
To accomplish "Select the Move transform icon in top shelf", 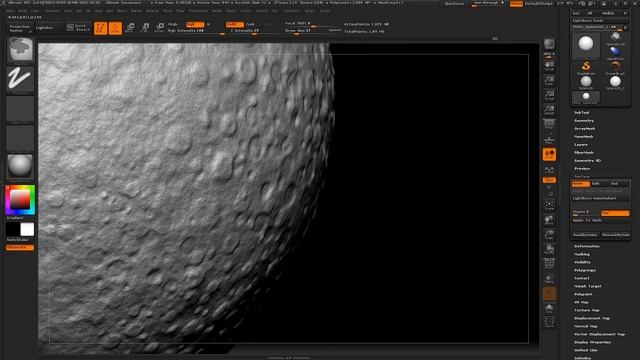I will point(130,27).
